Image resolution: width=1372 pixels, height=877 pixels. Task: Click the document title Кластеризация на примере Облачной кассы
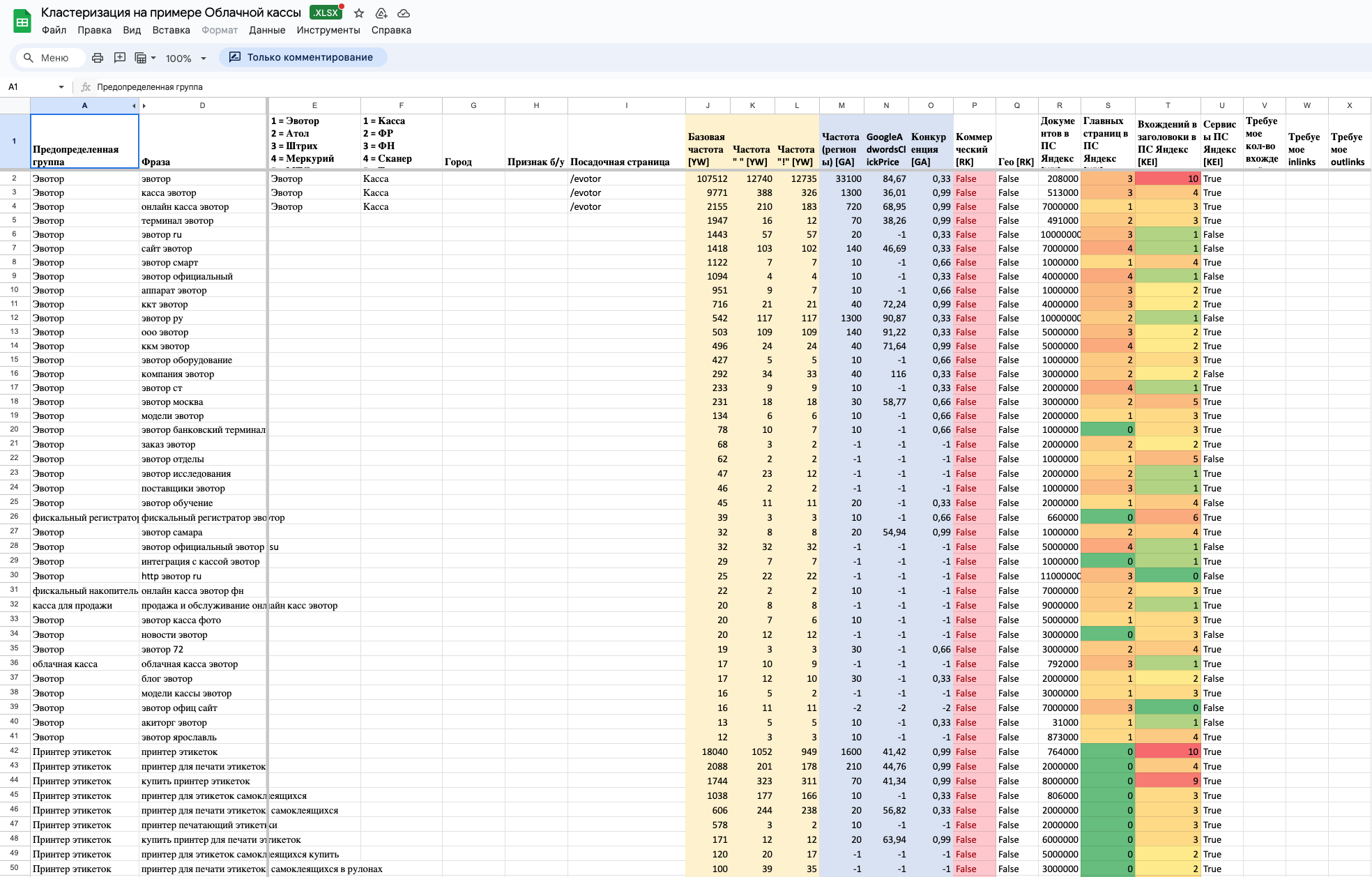[x=171, y=13]
